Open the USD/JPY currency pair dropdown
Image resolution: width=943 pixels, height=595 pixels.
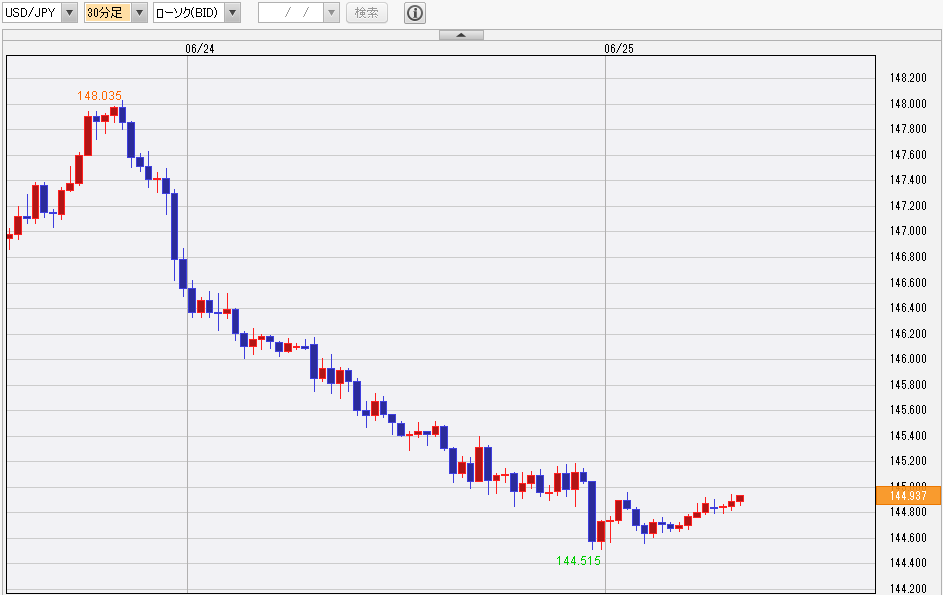[70, 13]
